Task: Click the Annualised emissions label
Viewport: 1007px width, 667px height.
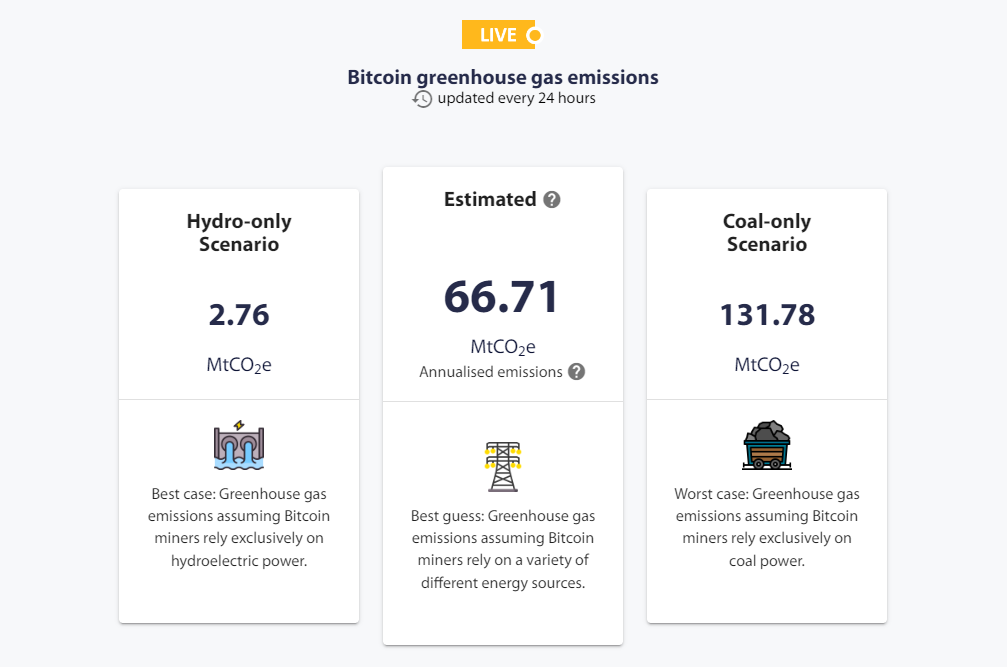Action: point(491,372)
